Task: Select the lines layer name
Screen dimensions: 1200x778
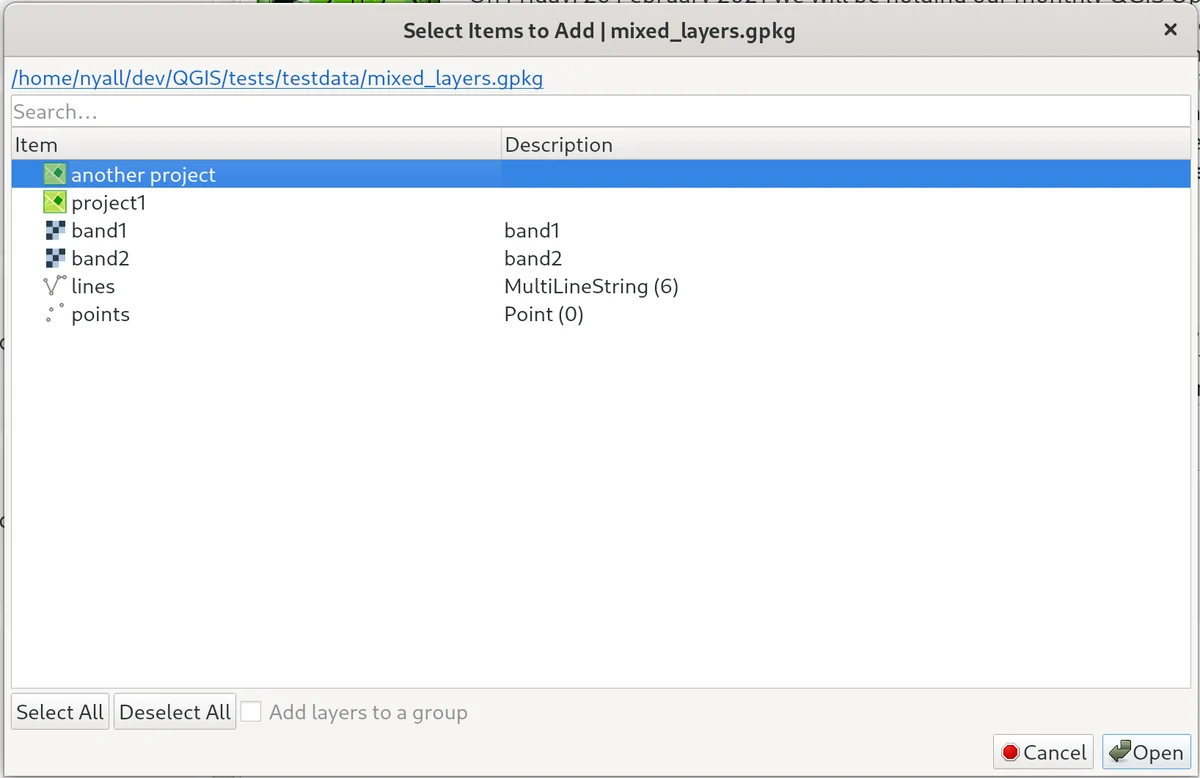Action: tap(93, 287)
